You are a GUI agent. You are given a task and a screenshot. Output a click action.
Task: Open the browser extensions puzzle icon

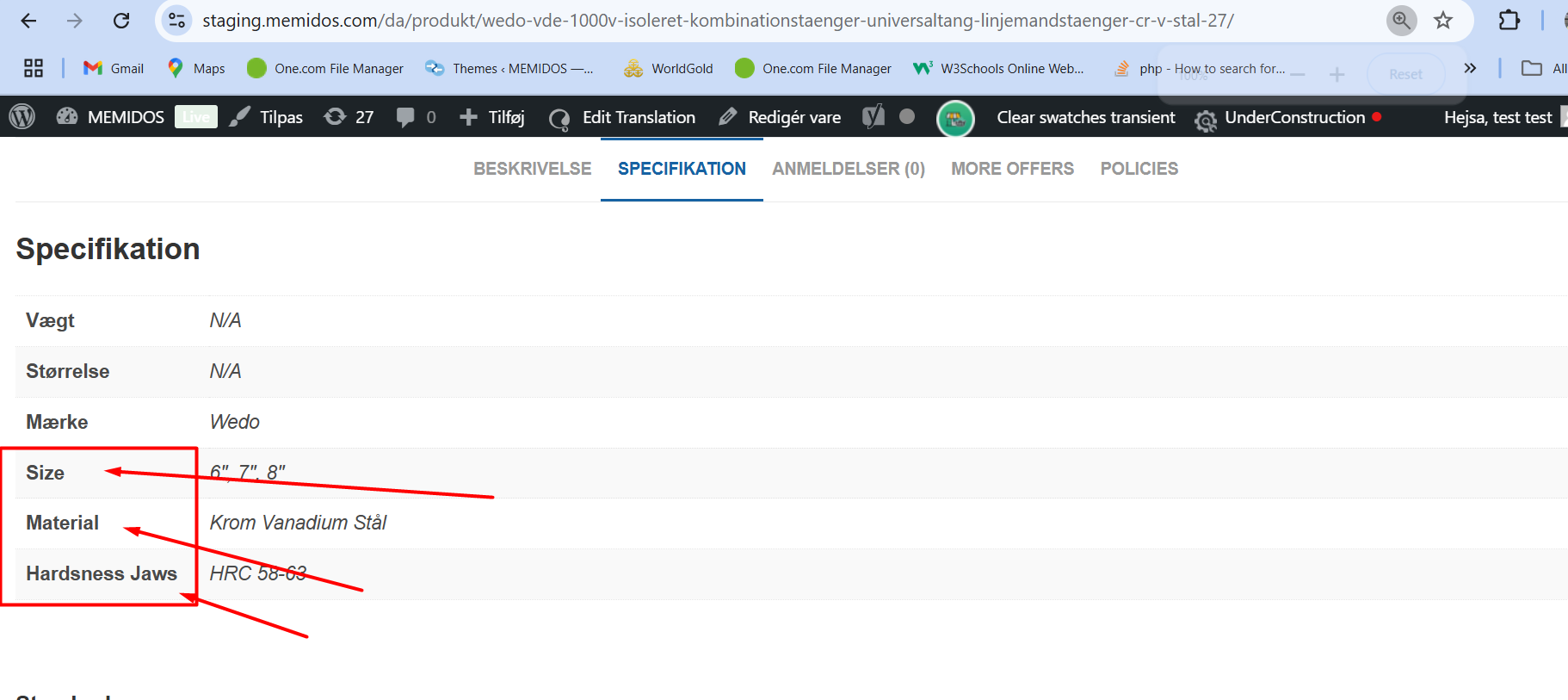(x=1509, y=21)
